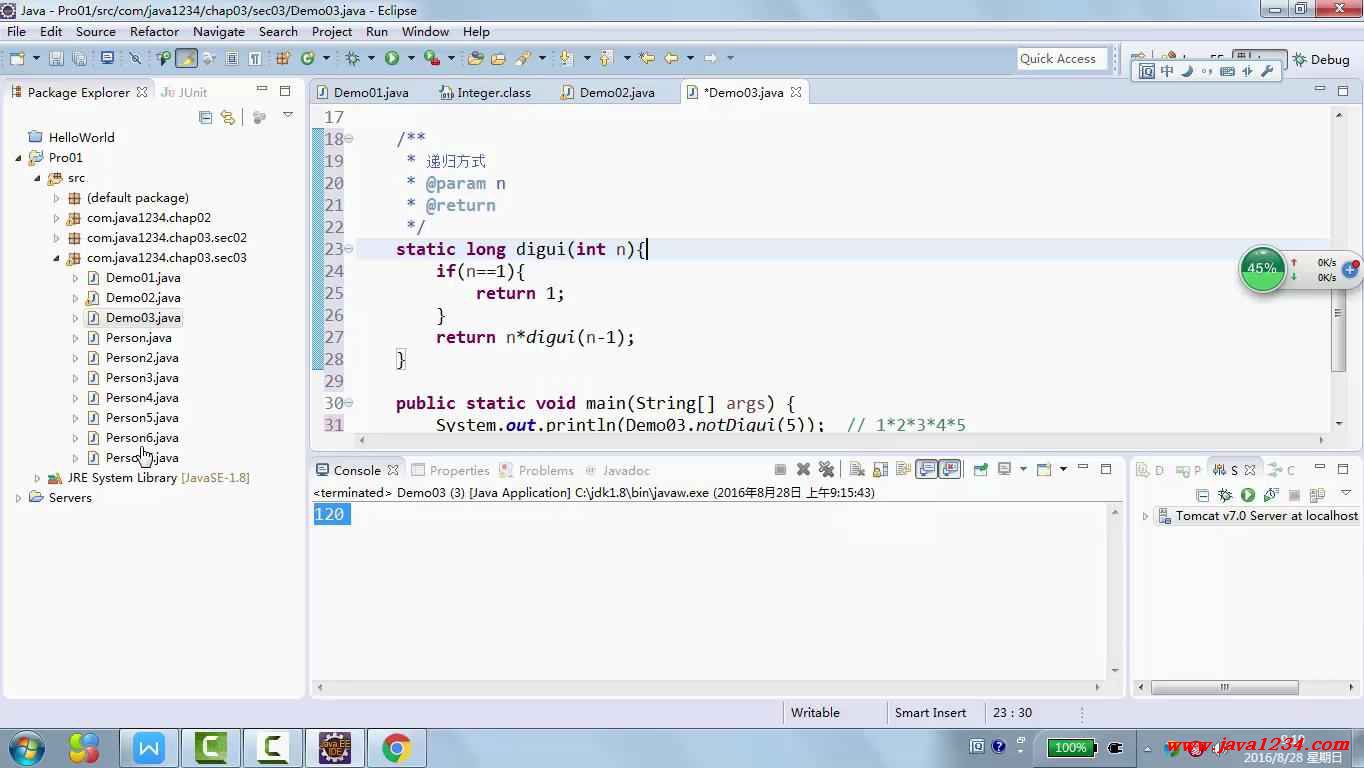Start the server with the green Servers icon

(1248, 495)
